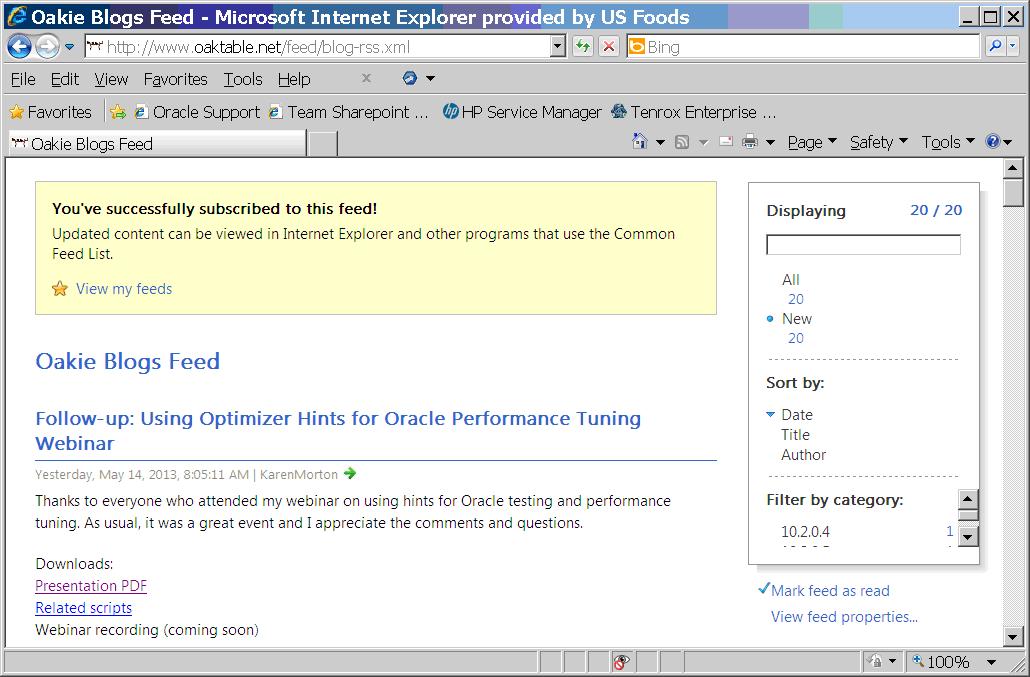Screen dimensions: 1030x677
Task: Expand the Home button dropdown arrow
Action: click(660, 142)
